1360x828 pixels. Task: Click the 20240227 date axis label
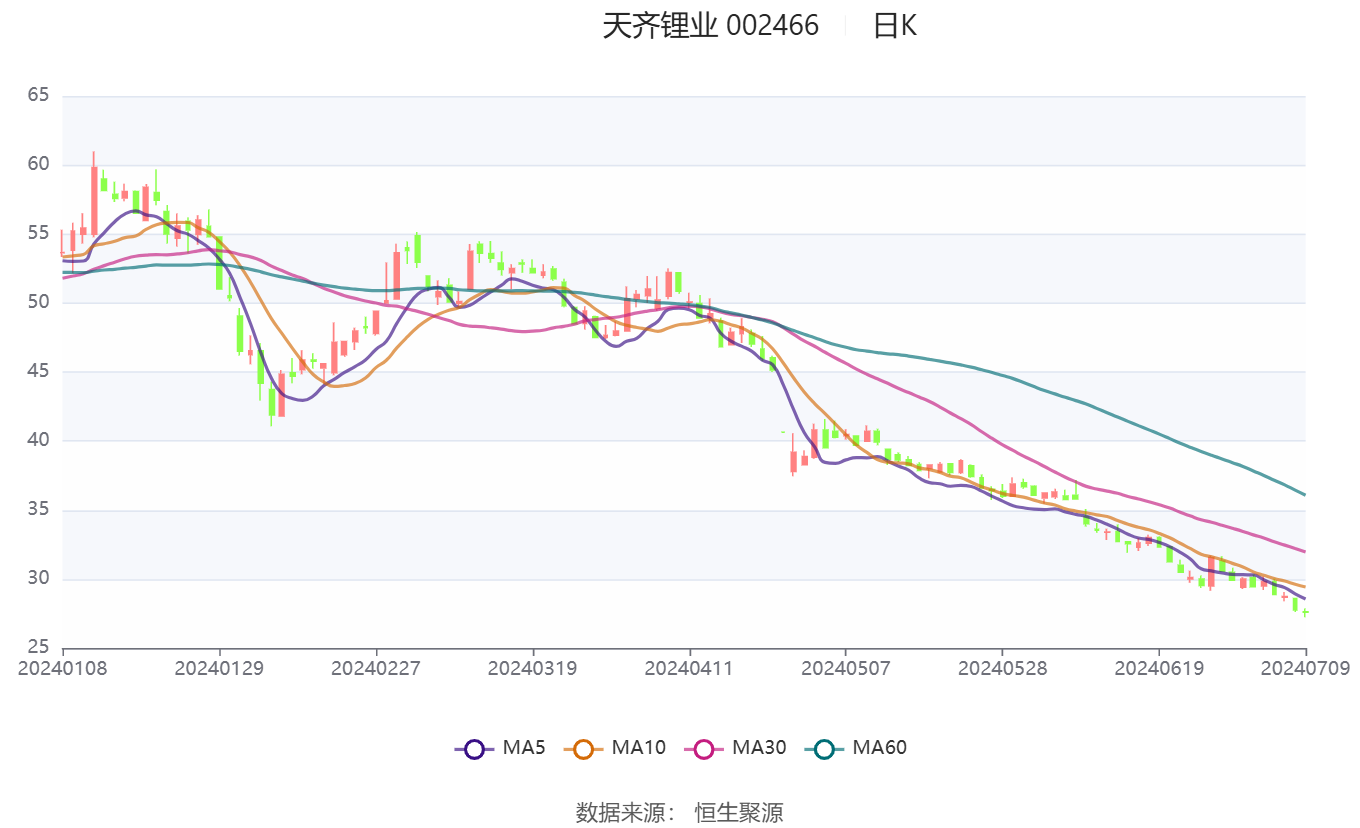pos(376,668)
